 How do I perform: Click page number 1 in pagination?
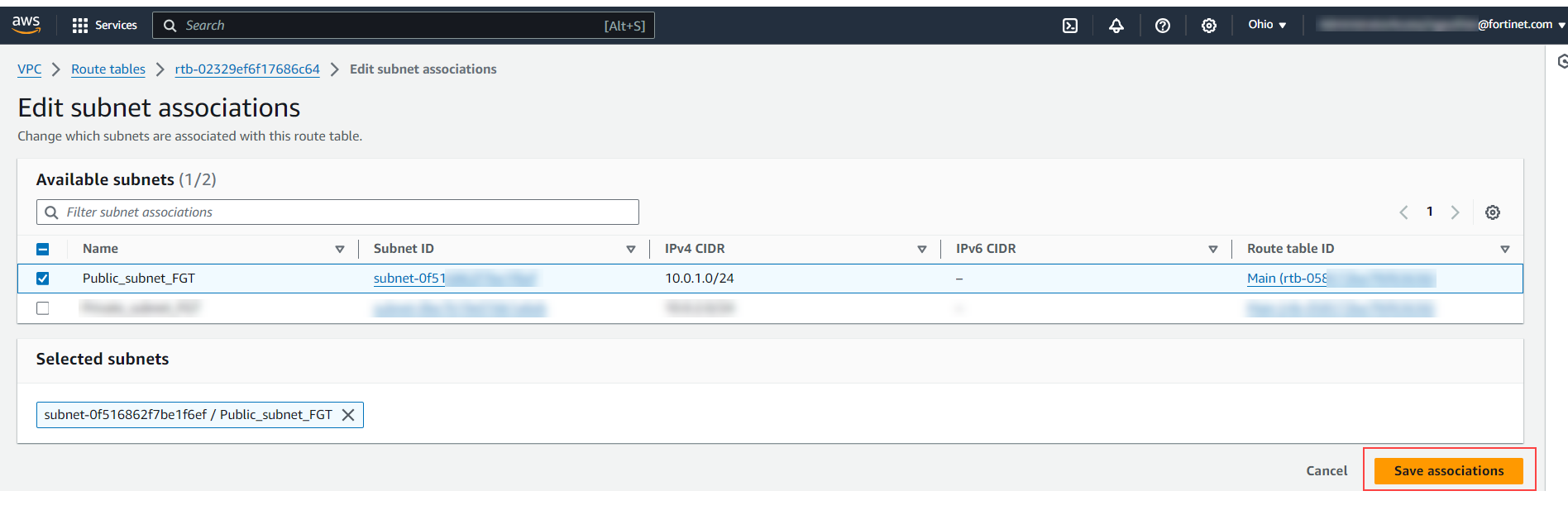coord(1430,212)
